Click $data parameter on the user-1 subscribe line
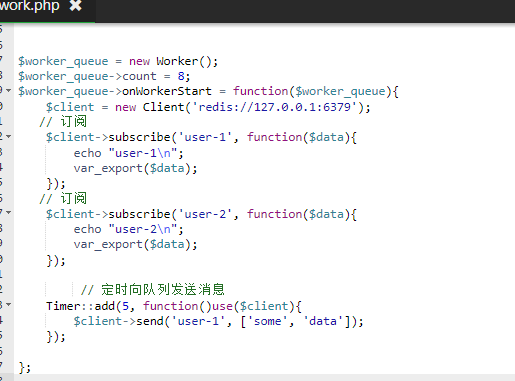515x381 pixels. coord(326,137)
